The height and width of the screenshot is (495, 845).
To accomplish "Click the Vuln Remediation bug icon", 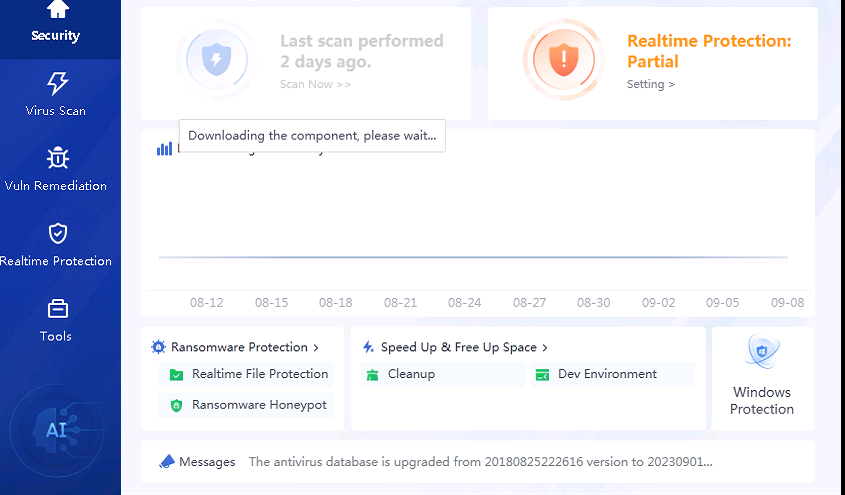I will pos(57,158).
